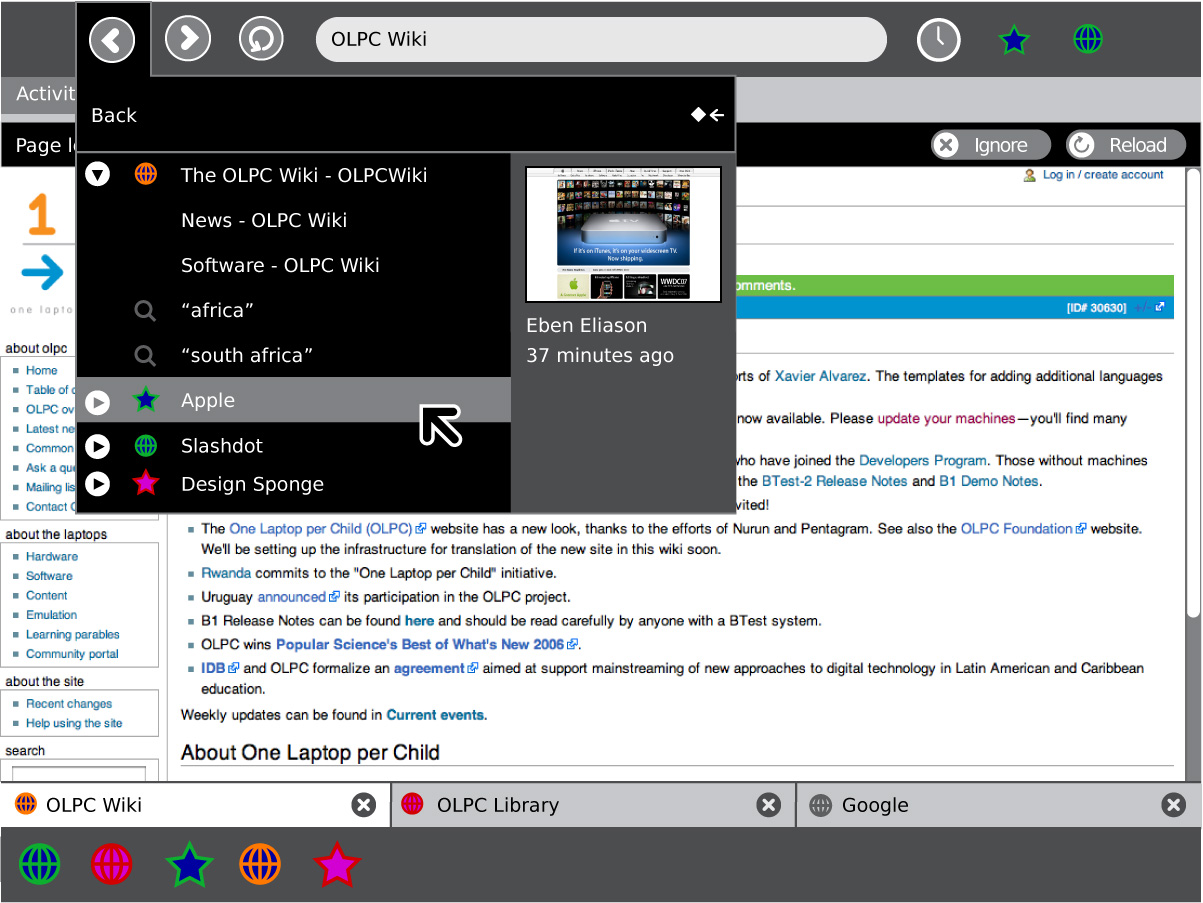Click the green globe icon in toolbar
1203x903 pixels.
[x=1087, y=40]
